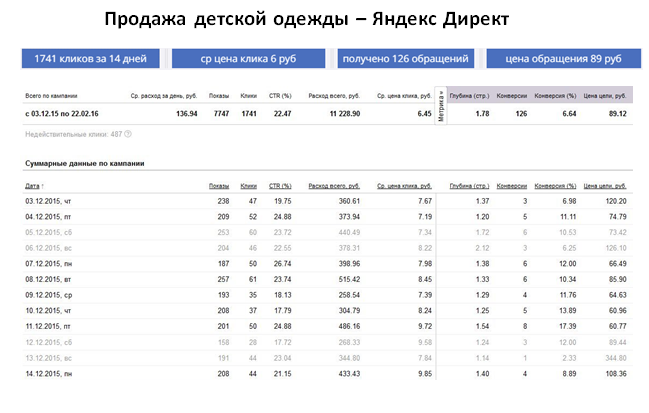Select the period 'с 03.12.15 по 22.02.16'
649x413 pixels.
tap(62, 114)
